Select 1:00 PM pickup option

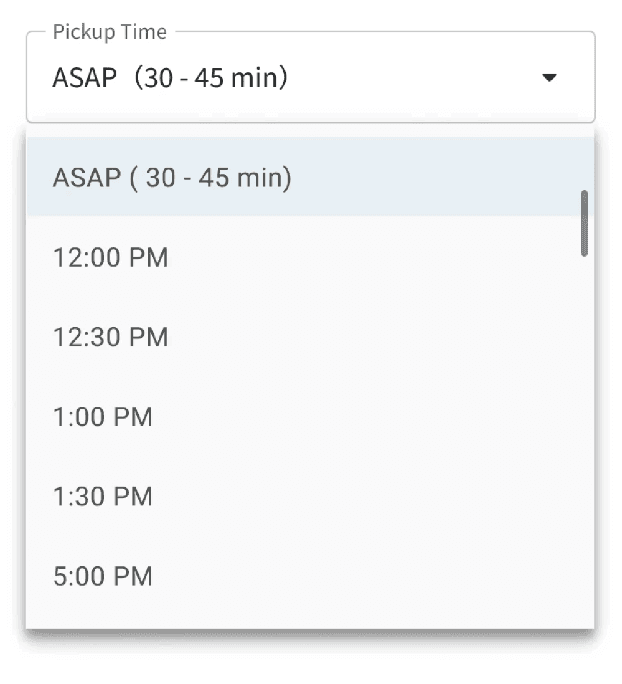pos(103,417)
